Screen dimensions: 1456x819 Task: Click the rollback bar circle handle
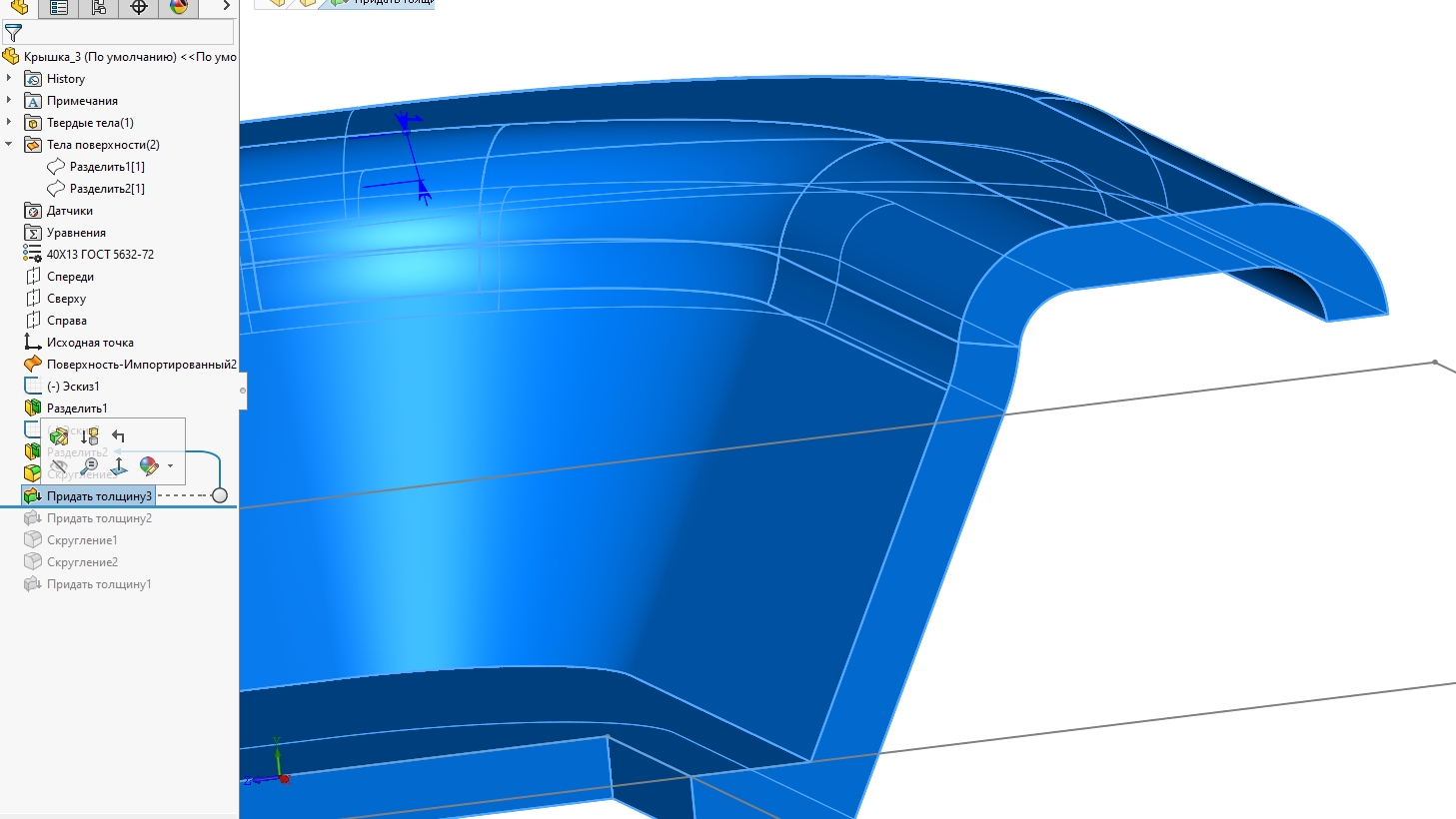coord(220,495)
